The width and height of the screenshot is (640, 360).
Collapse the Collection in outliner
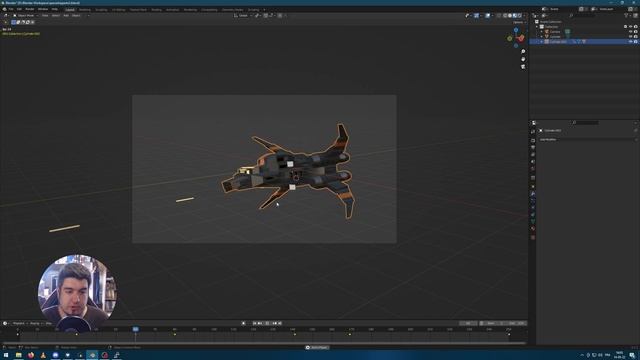pyautogui.click(x=537, y=27)
